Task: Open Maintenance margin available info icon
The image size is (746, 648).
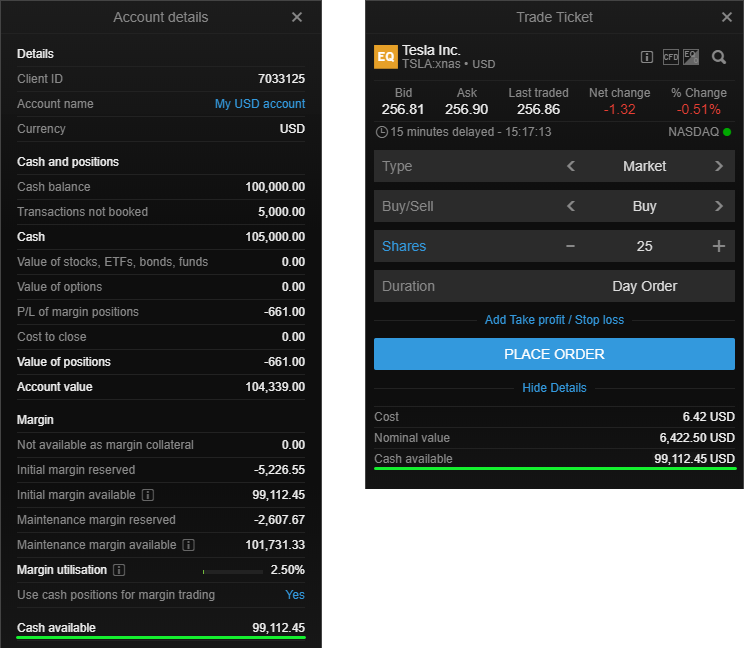Action: (x=188, y=545)
